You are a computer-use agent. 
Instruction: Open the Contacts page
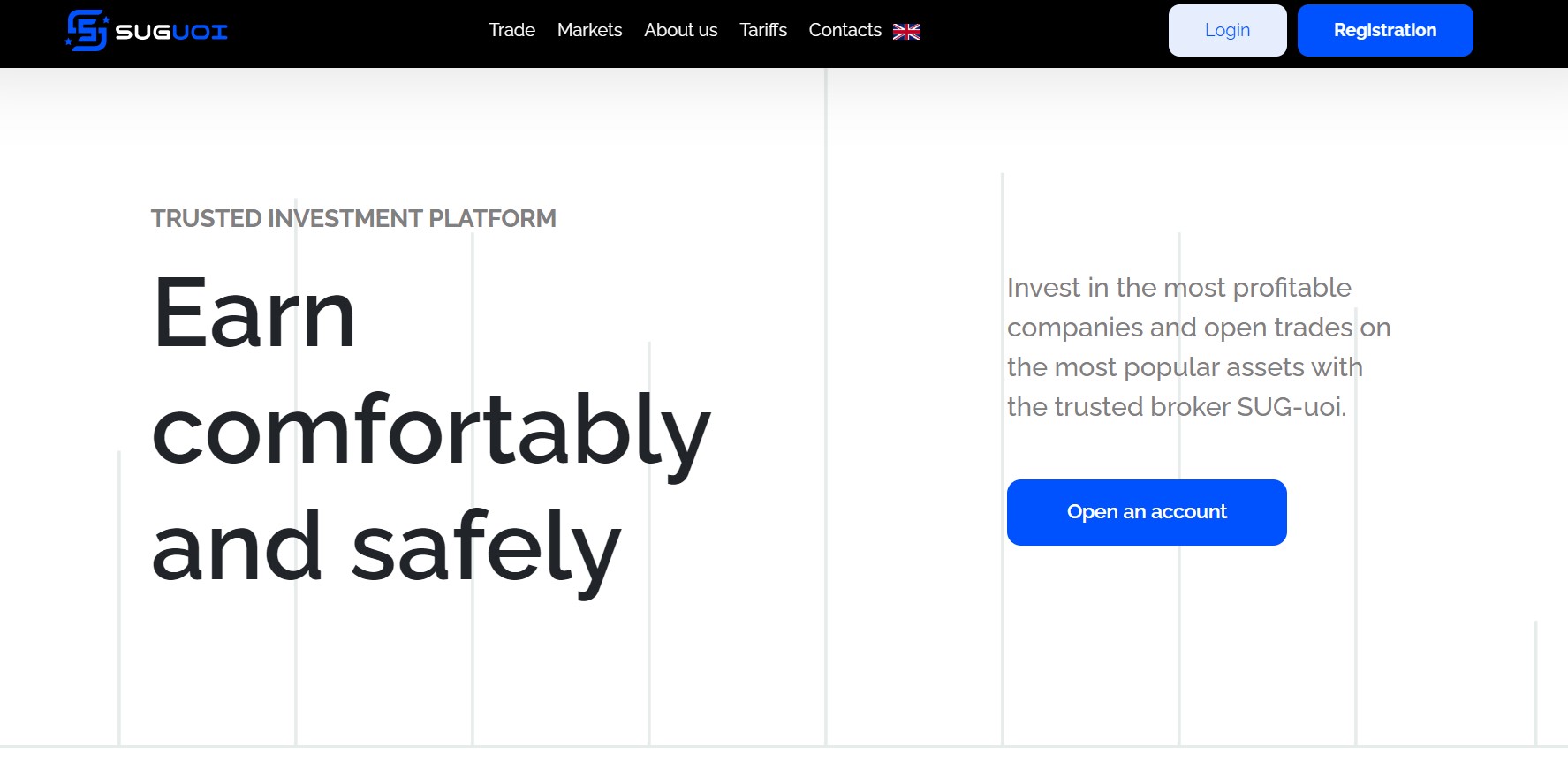tap(845, 30)
